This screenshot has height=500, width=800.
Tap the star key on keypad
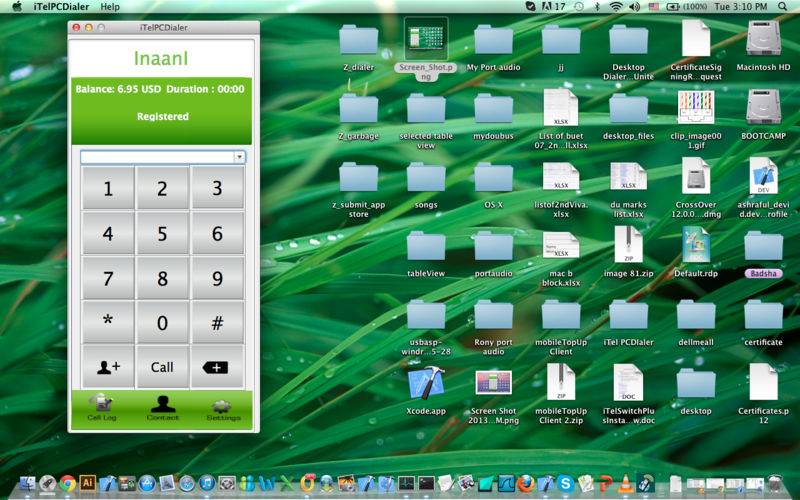click(x=108, y=322)
